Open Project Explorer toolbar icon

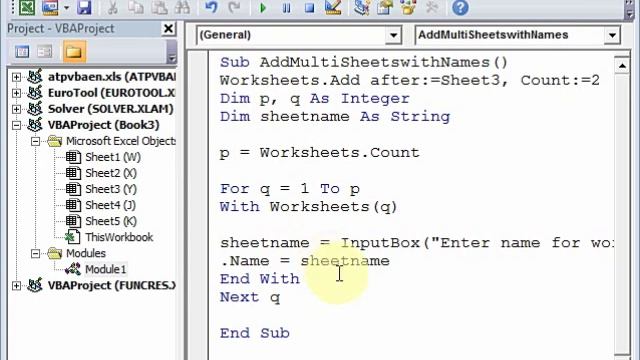(x=362, y=7)
